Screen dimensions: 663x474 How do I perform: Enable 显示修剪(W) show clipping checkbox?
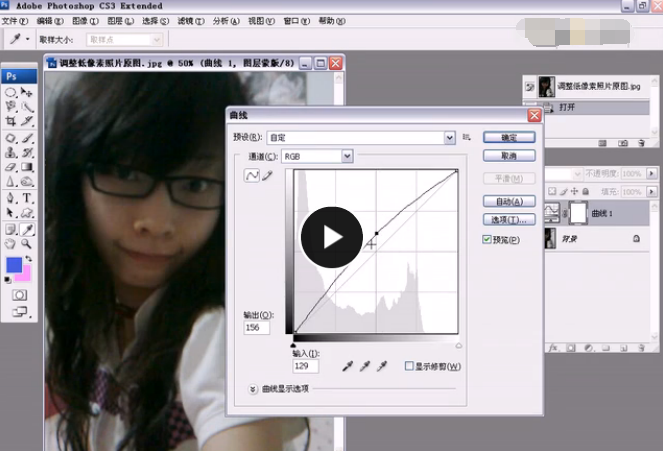(409, 366)
